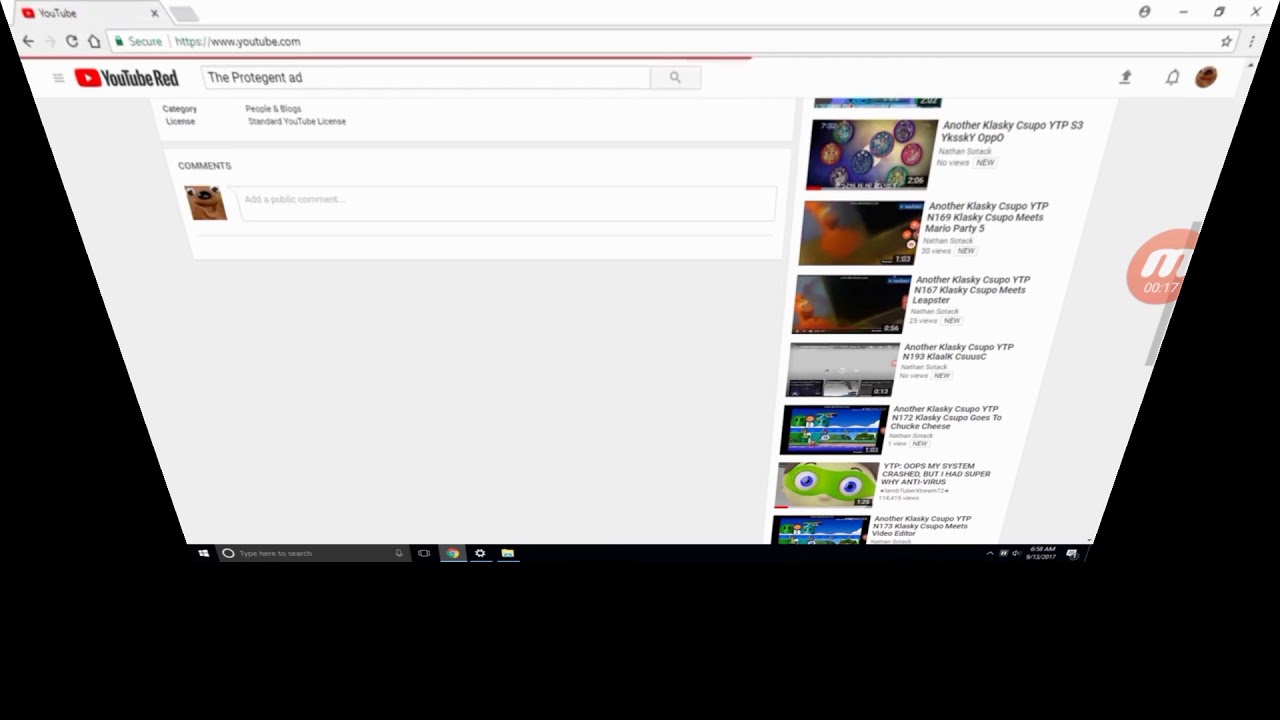Open the taskbar volume control
Screen dimensions: 1280x720
pos(1016,553)
